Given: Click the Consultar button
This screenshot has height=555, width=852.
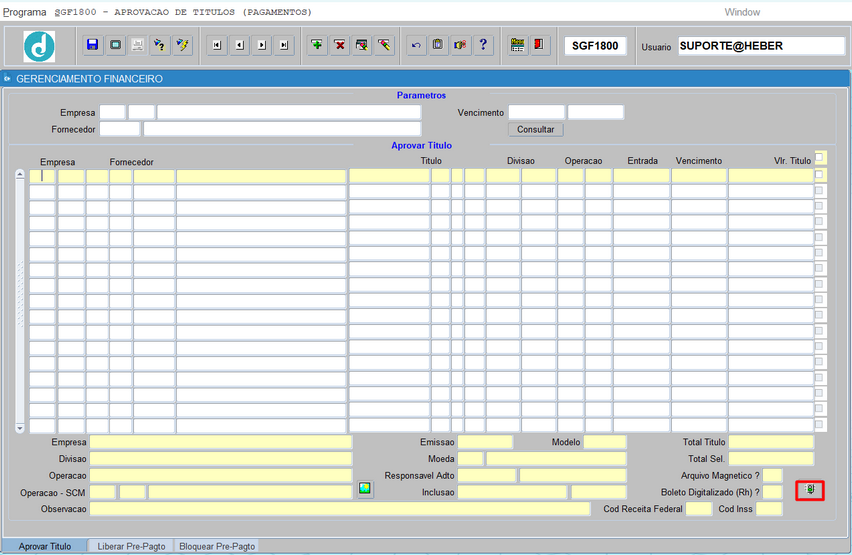Looking at the screenshot, I should 536,129.
